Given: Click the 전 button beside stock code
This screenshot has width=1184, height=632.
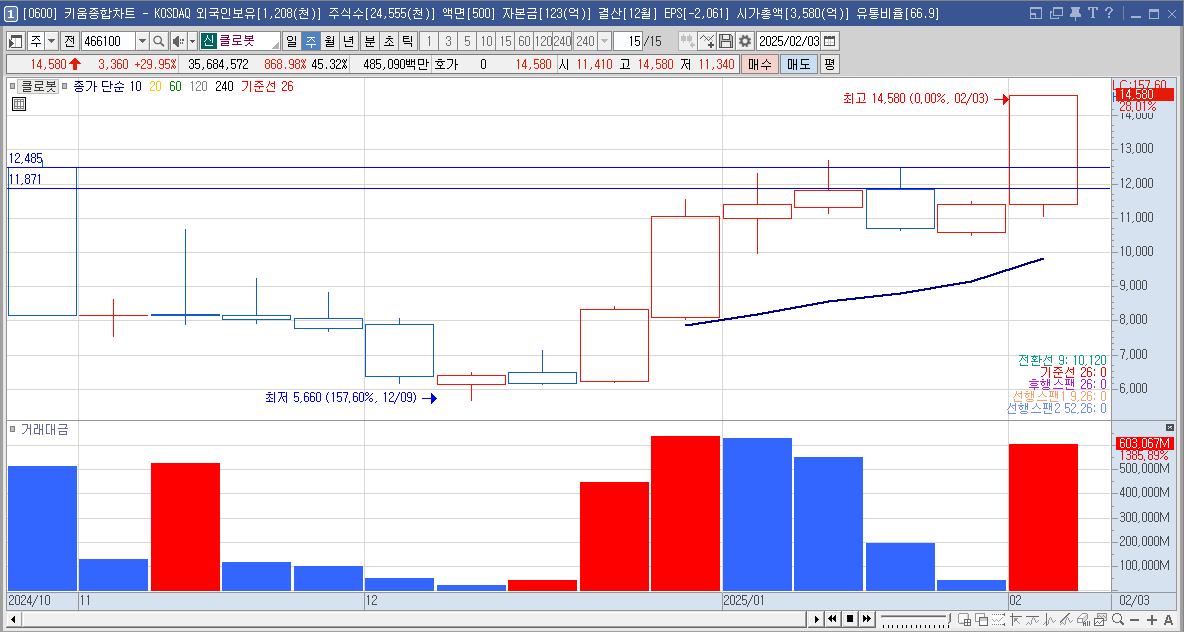Looking at the screenshot, I should click(69, 41).
